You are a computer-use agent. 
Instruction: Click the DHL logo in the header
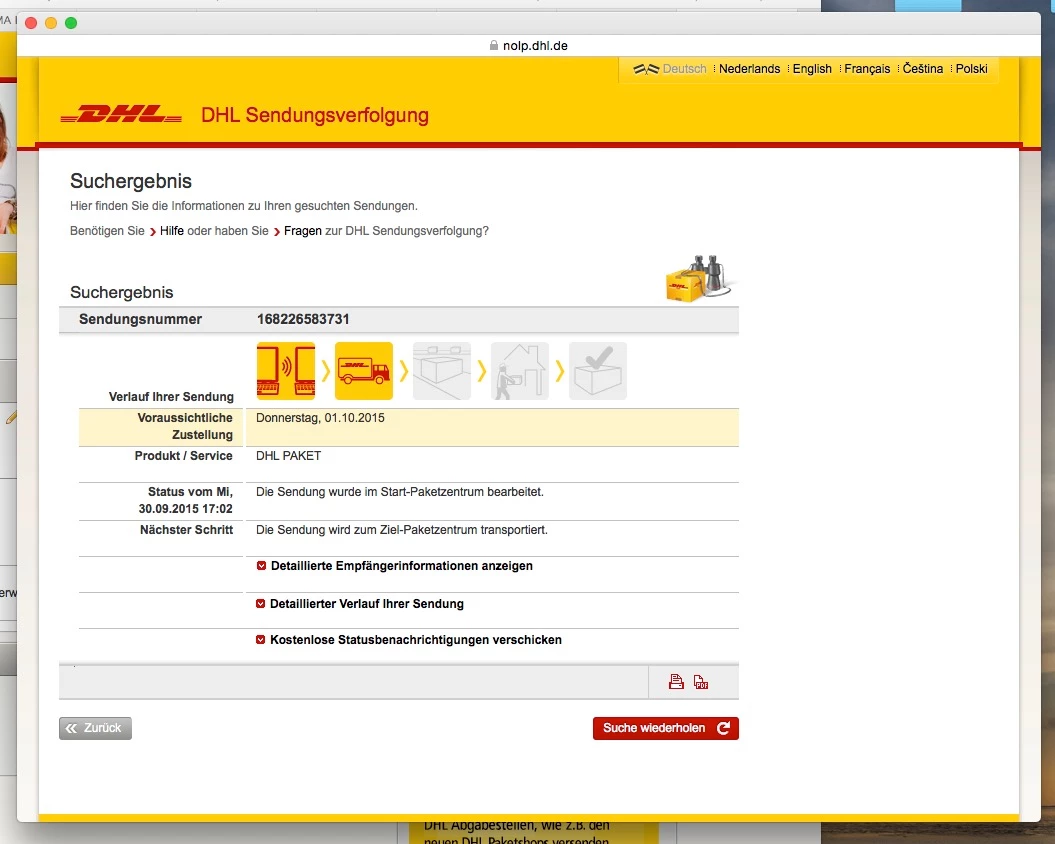121,114
